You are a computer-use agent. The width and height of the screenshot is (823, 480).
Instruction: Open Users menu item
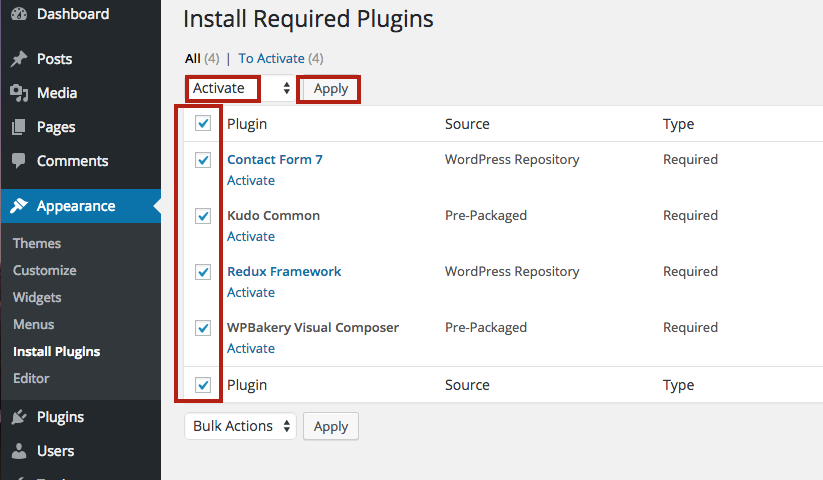click(x=56, y=451)
